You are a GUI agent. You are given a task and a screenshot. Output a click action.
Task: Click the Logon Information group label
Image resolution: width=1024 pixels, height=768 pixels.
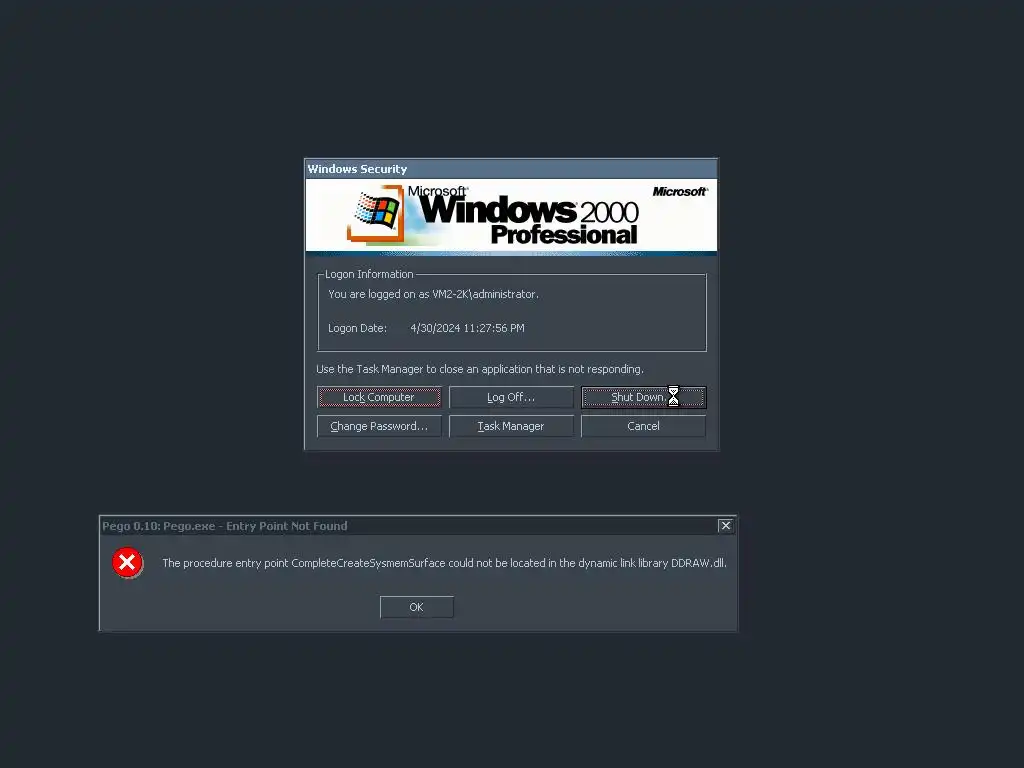pos(369,274)
